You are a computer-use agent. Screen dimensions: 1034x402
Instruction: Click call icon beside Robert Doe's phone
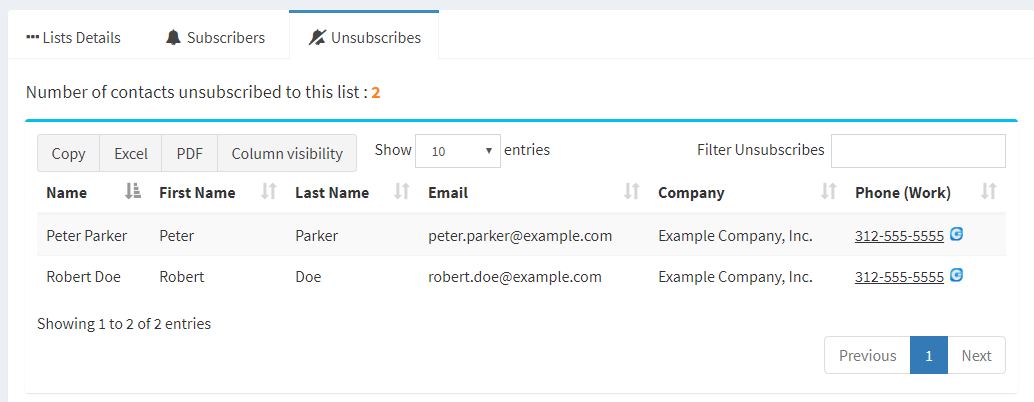point(956,275)
